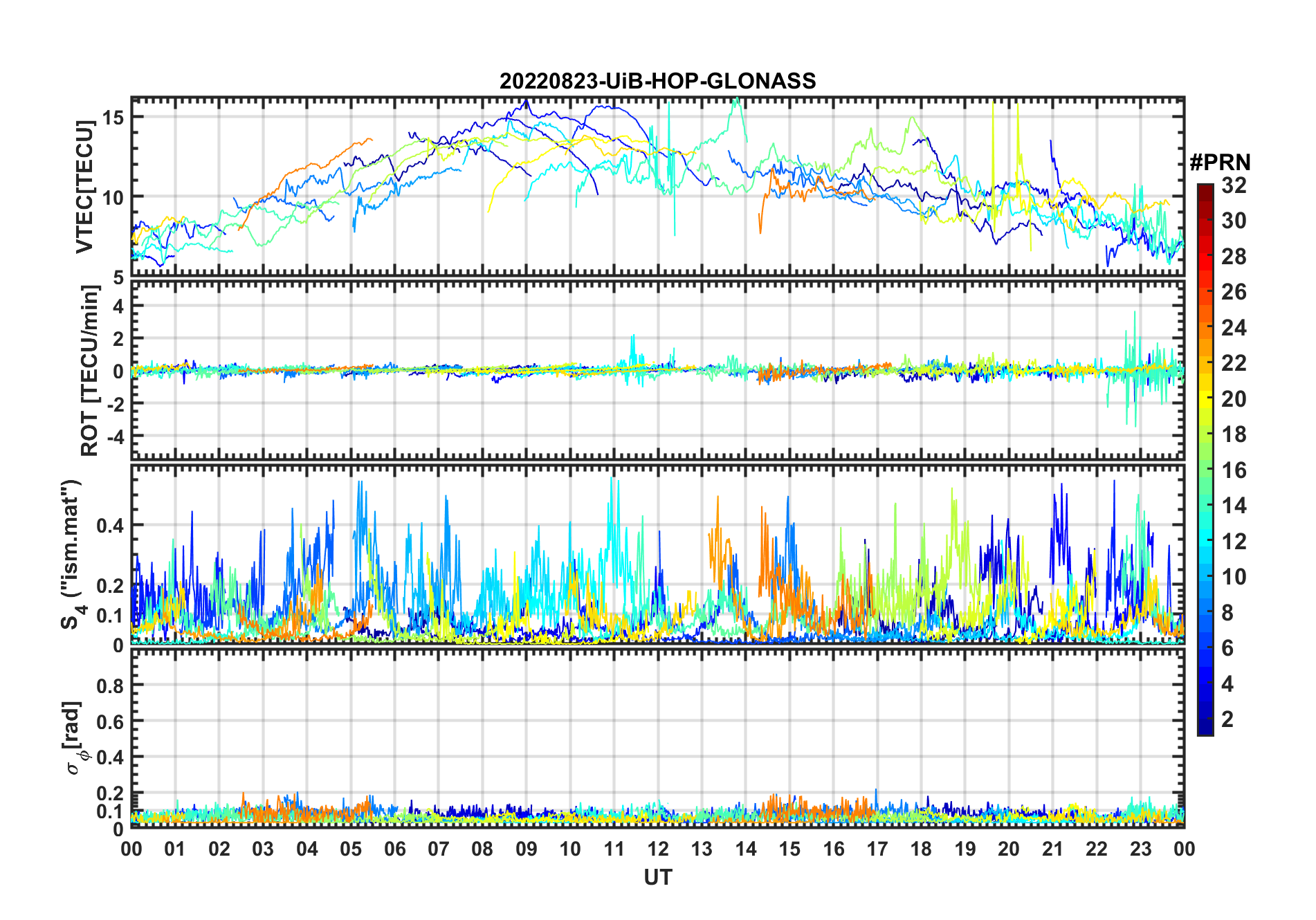Click UT hour label 05 on x-axis

pyautogui.click(x=351, y=849)
